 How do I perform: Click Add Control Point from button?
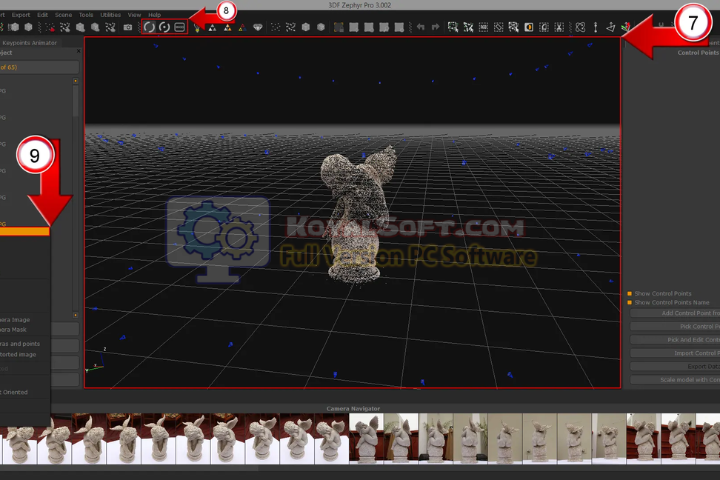tap(675, 313)
